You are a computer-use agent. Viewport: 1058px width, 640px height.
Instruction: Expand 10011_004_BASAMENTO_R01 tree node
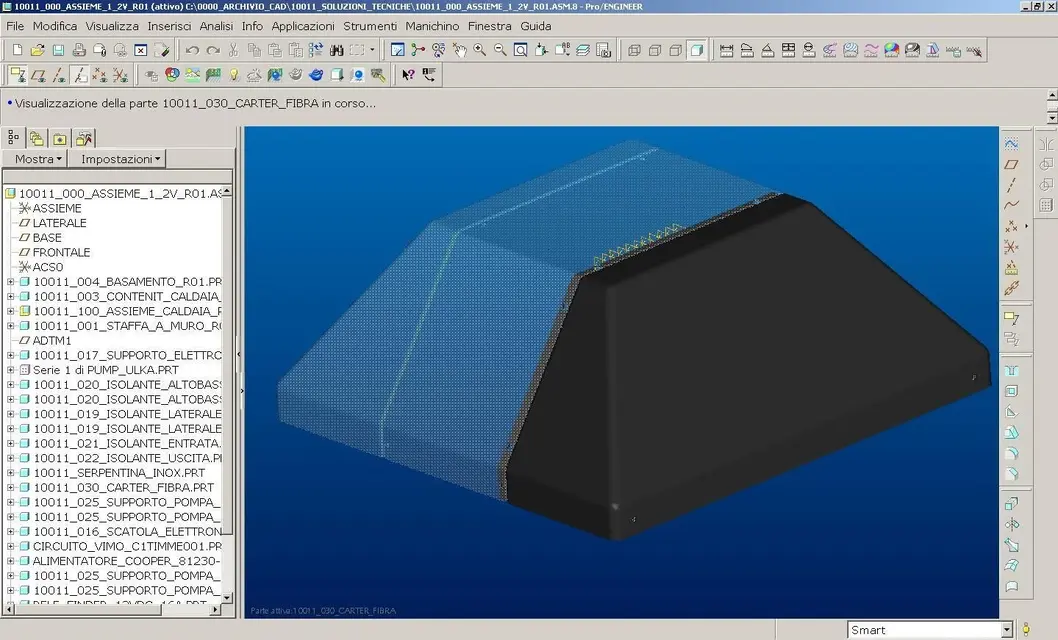point(11,282)
